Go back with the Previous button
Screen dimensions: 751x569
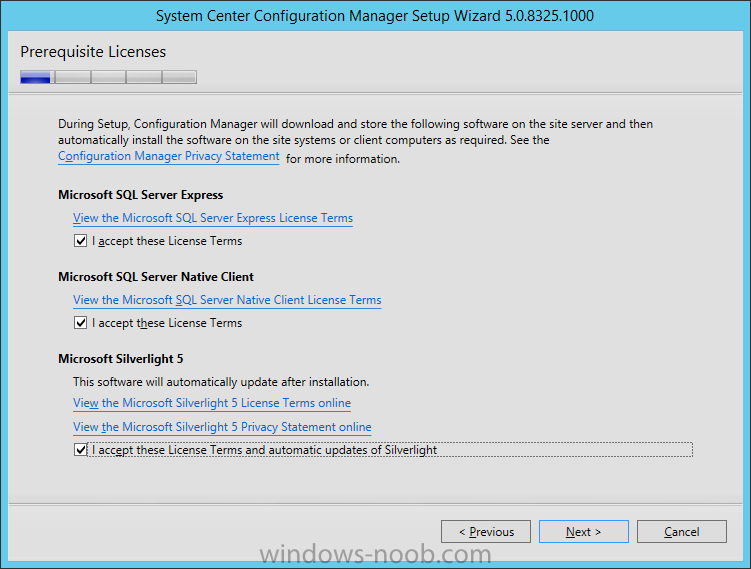click(x=486, y=532)
